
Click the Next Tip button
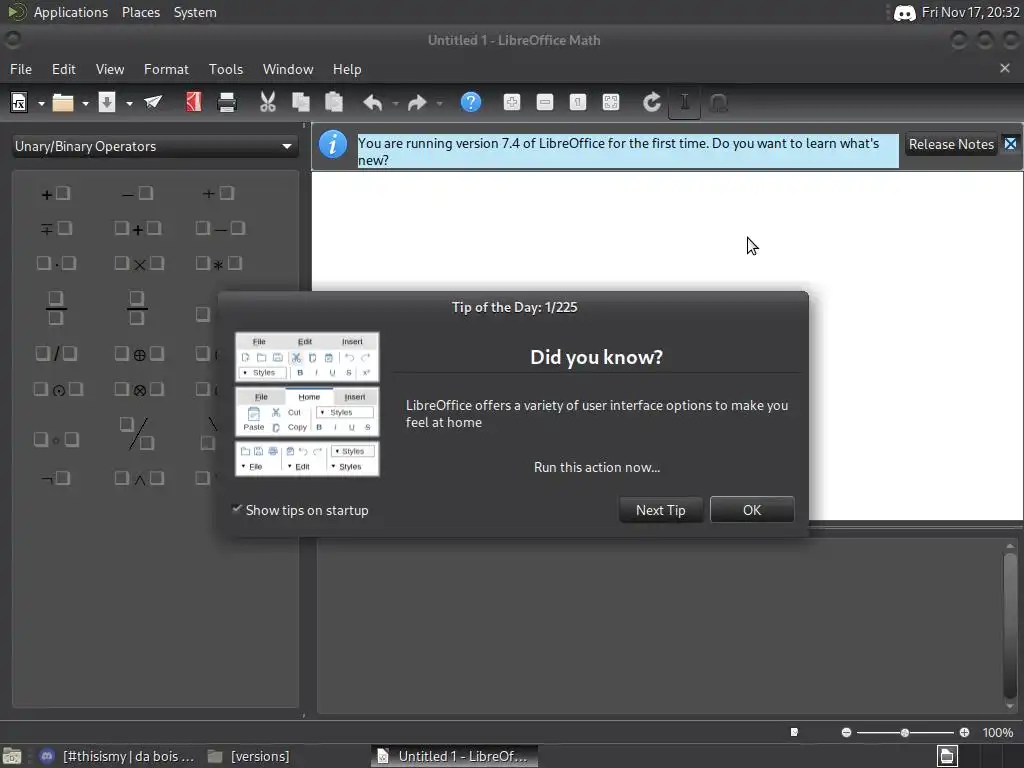pos(660,510)
